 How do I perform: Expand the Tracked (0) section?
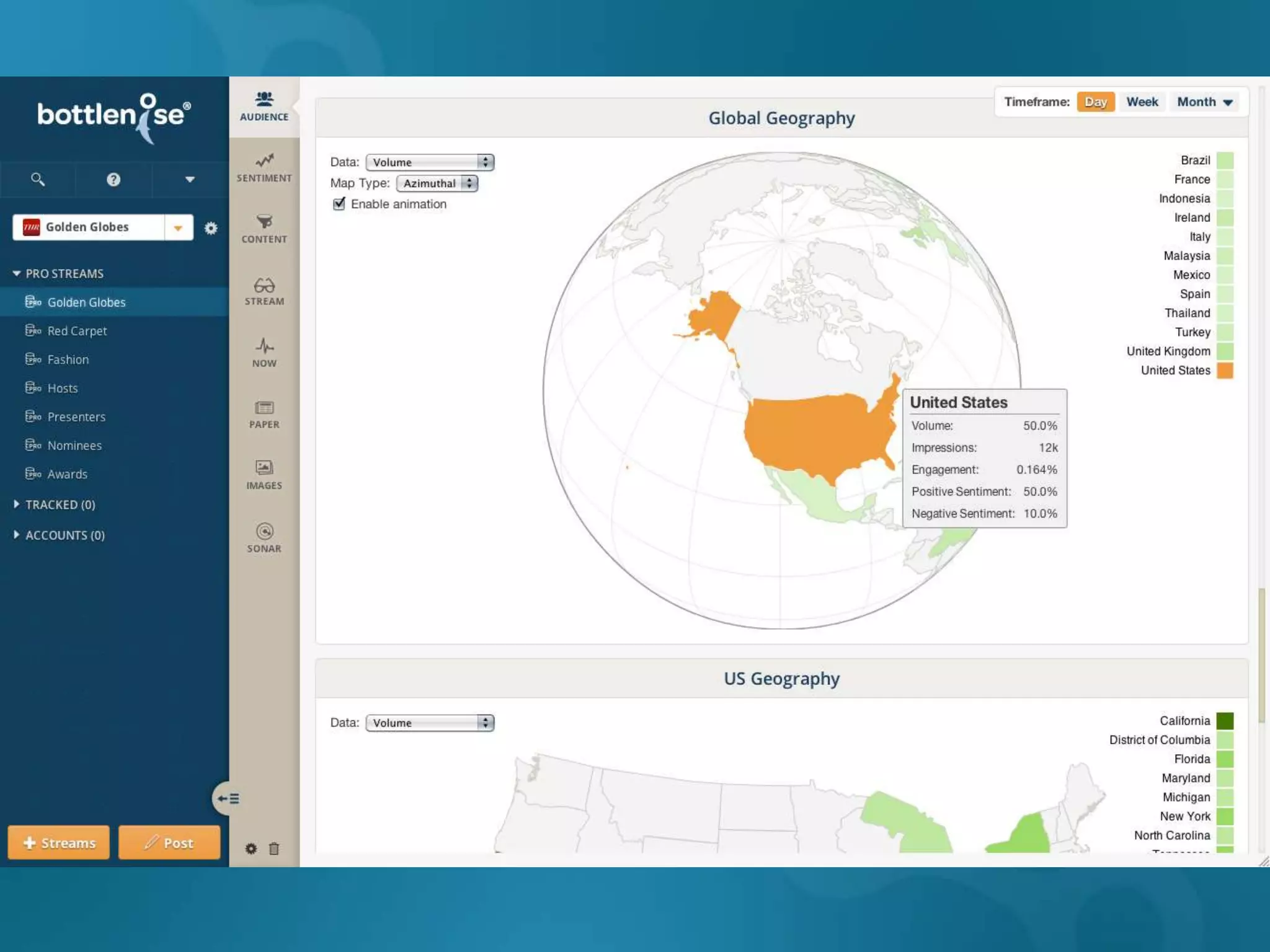tap(60, 505)
